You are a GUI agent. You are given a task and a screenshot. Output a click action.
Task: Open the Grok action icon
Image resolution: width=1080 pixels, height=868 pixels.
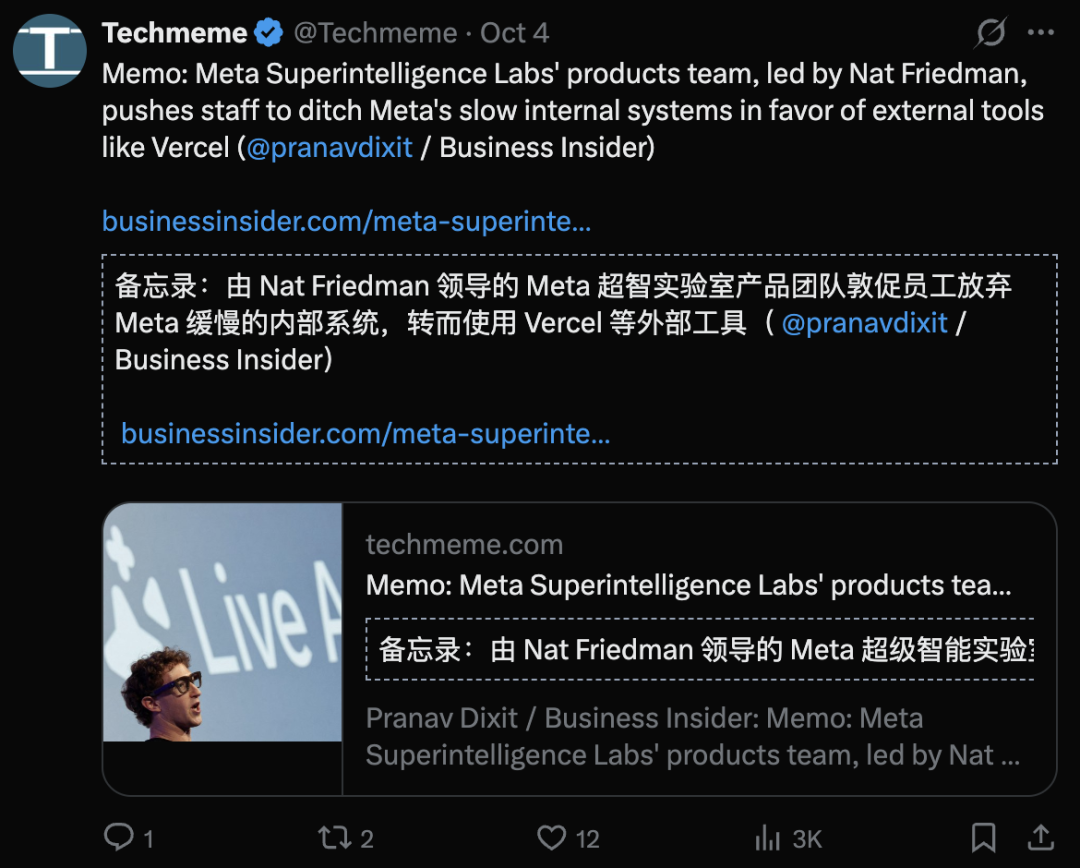[x=990, y=33]
